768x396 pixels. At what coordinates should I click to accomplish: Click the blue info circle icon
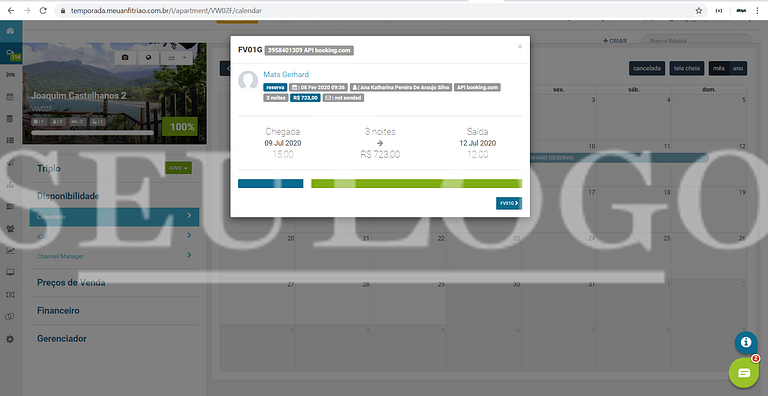click(x=746, y=342)
